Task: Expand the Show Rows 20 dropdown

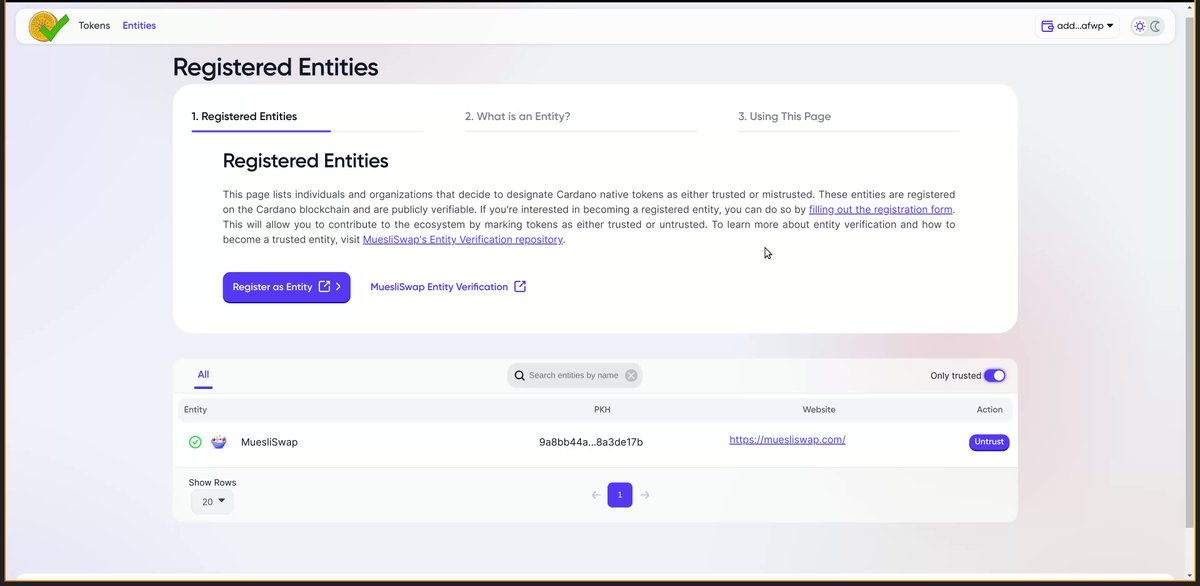Action: (212, 501)
